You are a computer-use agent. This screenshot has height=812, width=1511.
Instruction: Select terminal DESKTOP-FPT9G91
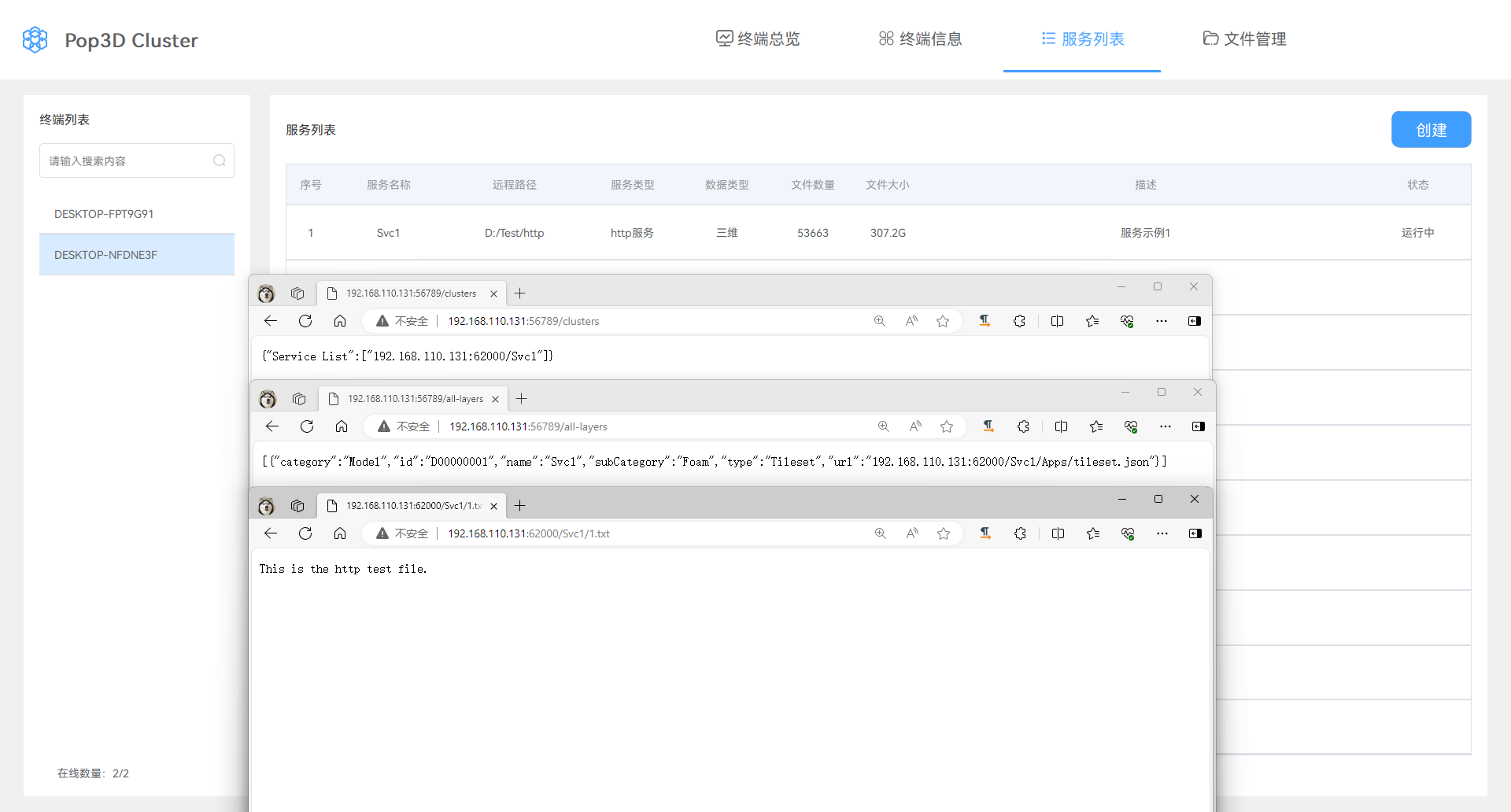tap(137, 214)
